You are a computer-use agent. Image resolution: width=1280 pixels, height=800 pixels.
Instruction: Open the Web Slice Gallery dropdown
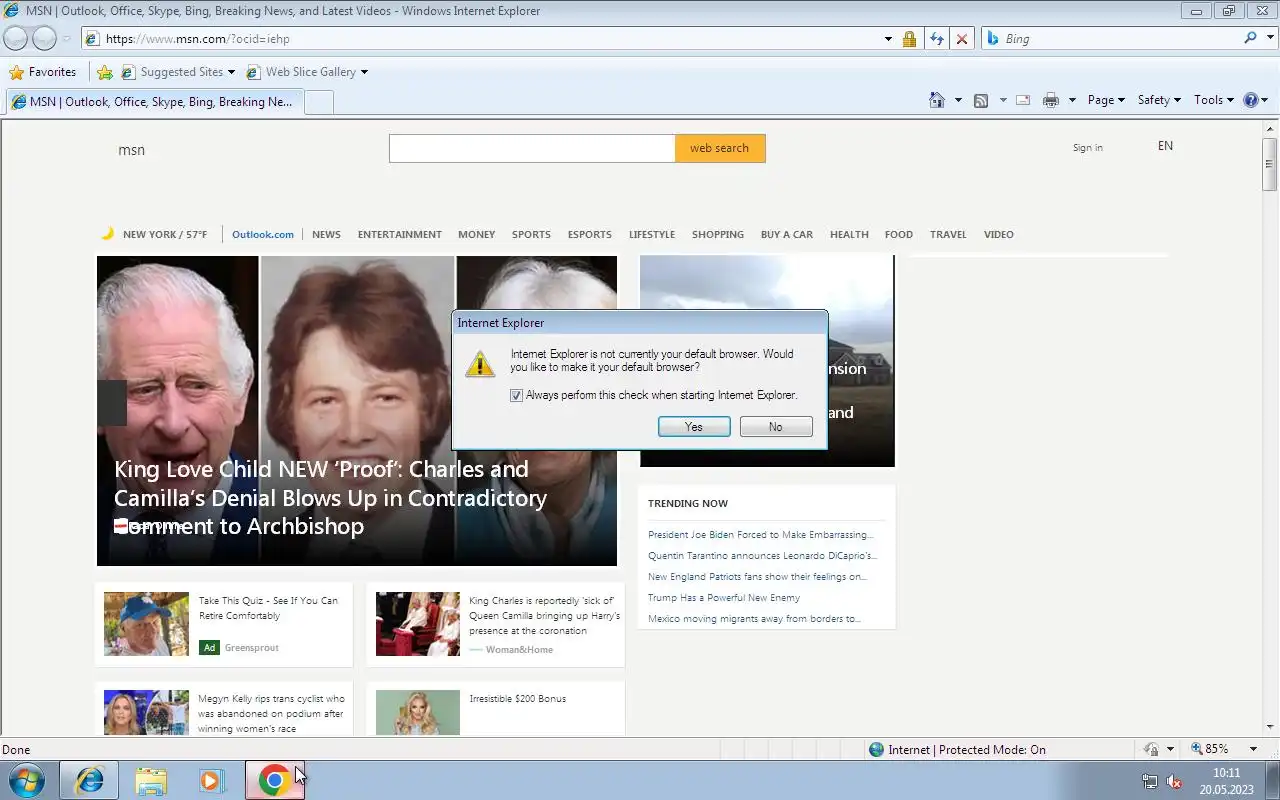(364, 72)
